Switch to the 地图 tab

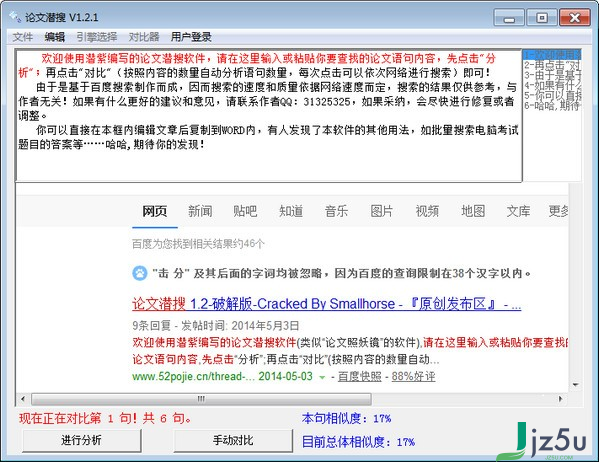coord(473,211)
